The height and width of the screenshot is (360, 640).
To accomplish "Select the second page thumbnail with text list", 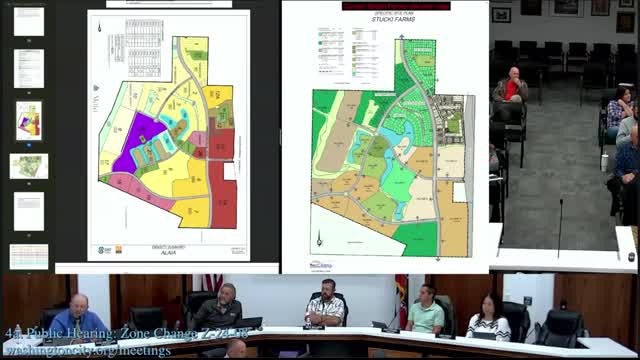I will point(29,69).
